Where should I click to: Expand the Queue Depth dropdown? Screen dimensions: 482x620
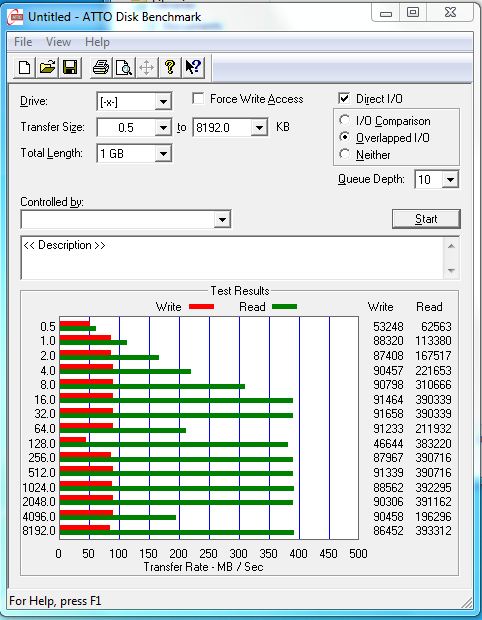(x=450, y=180)
